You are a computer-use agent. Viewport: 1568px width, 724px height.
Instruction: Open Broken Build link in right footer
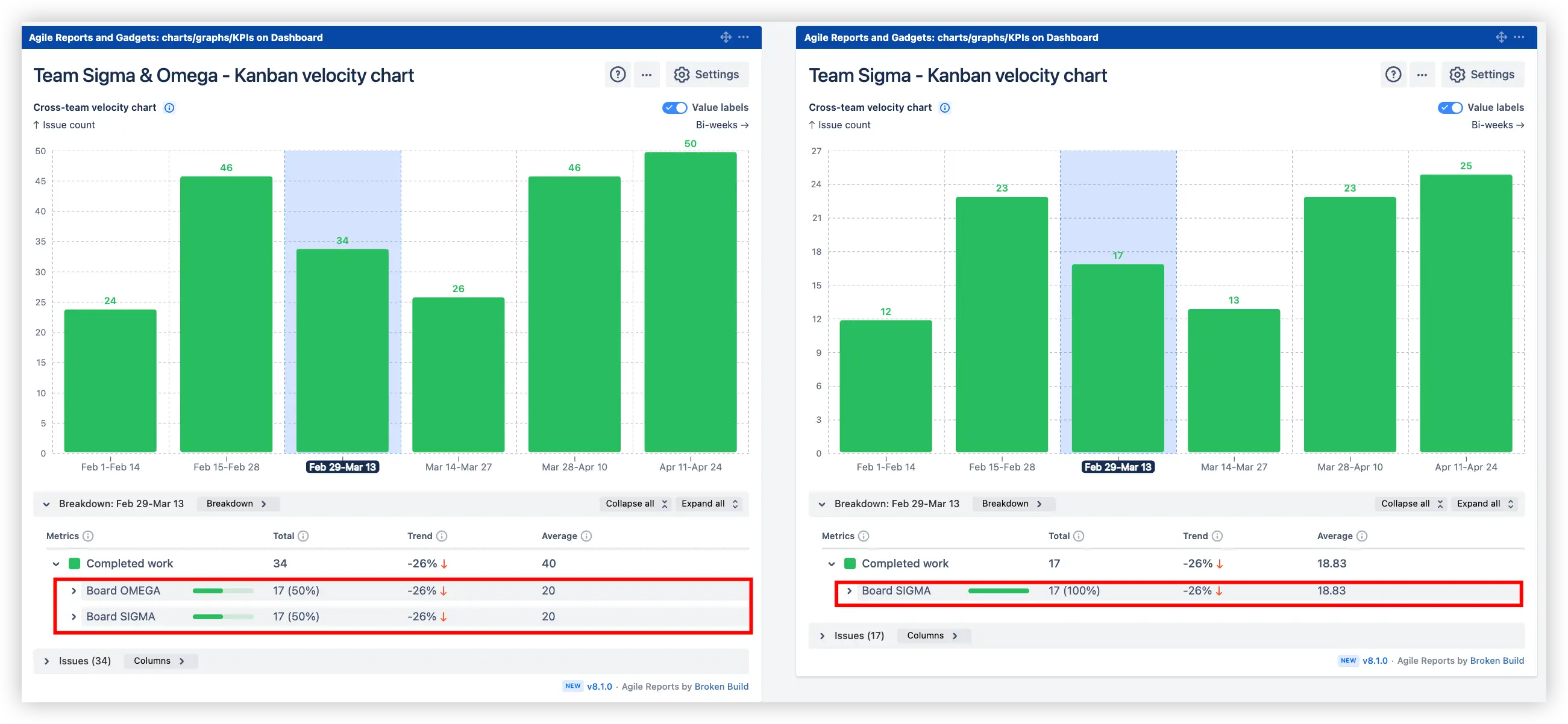(1497, 661)
